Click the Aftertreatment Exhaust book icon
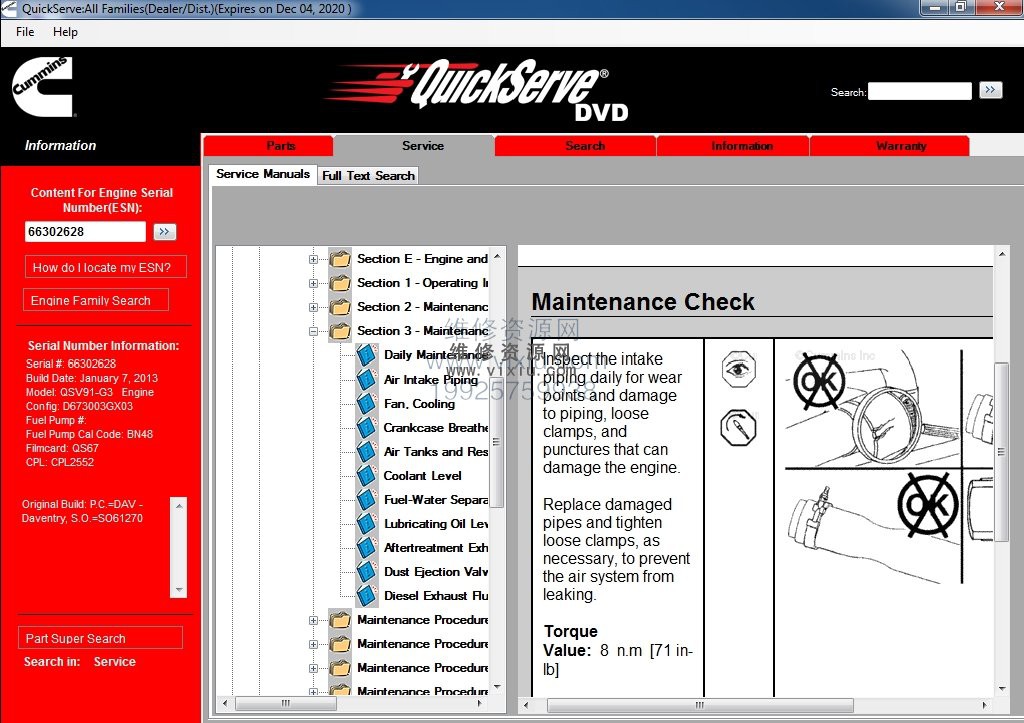 pos(366,548)
